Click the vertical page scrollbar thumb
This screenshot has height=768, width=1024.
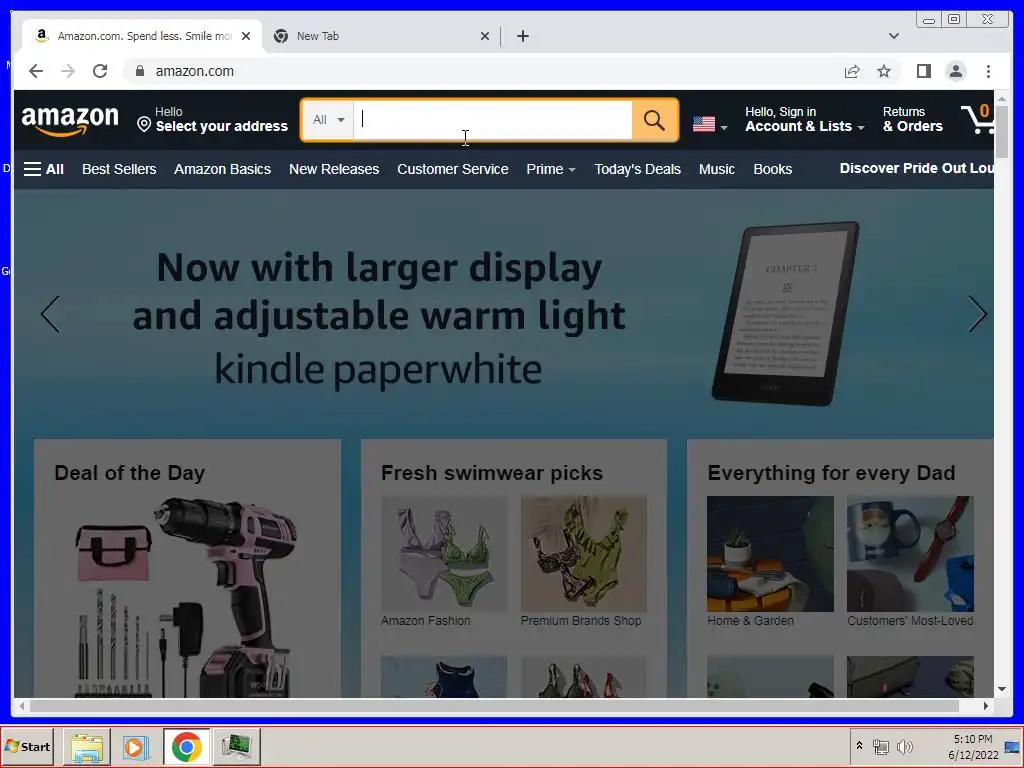(x=1002, y=131)
